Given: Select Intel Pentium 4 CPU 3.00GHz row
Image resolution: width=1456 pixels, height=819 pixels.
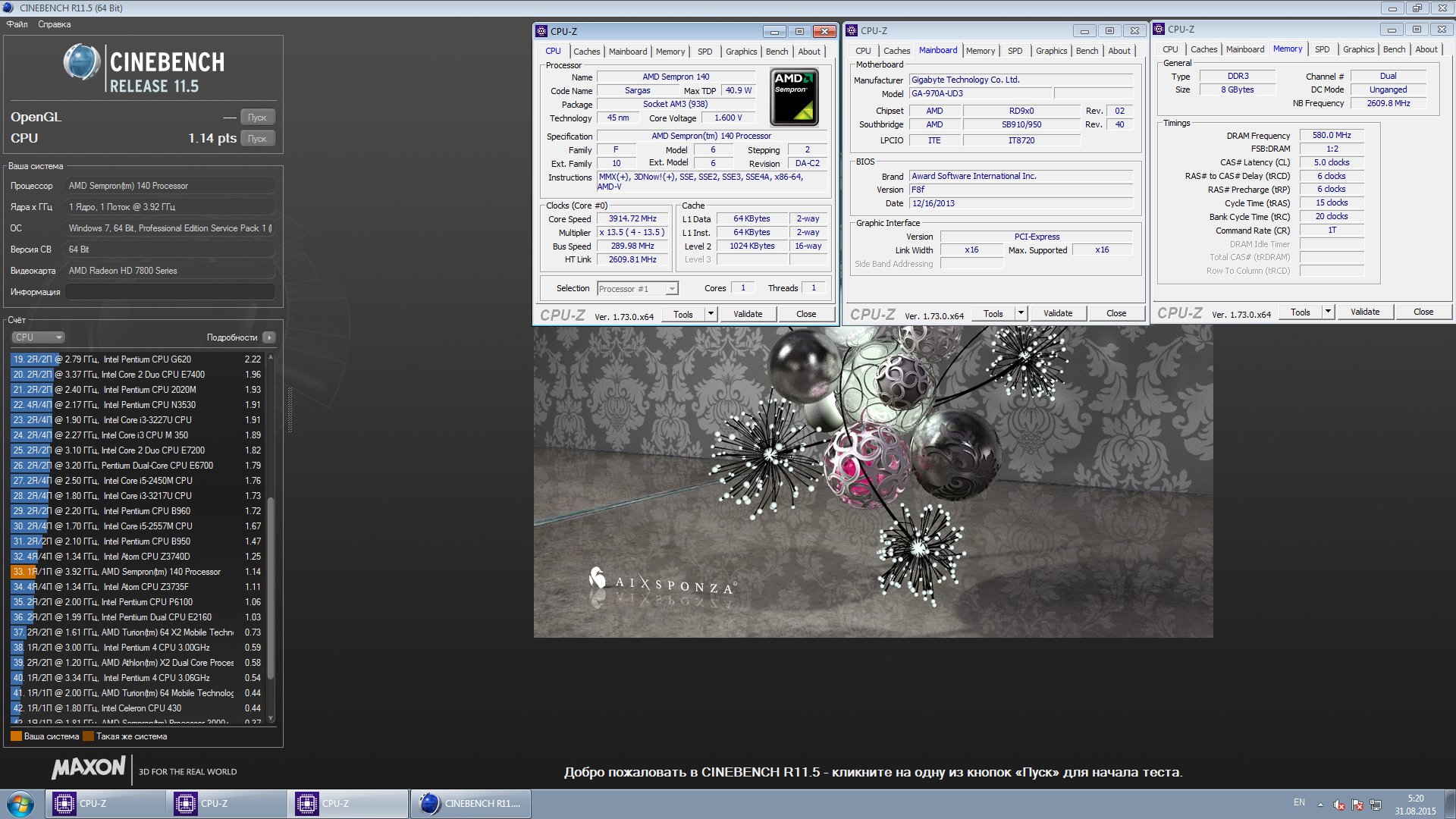Looking at the screenshot, I should pos(136,648).
